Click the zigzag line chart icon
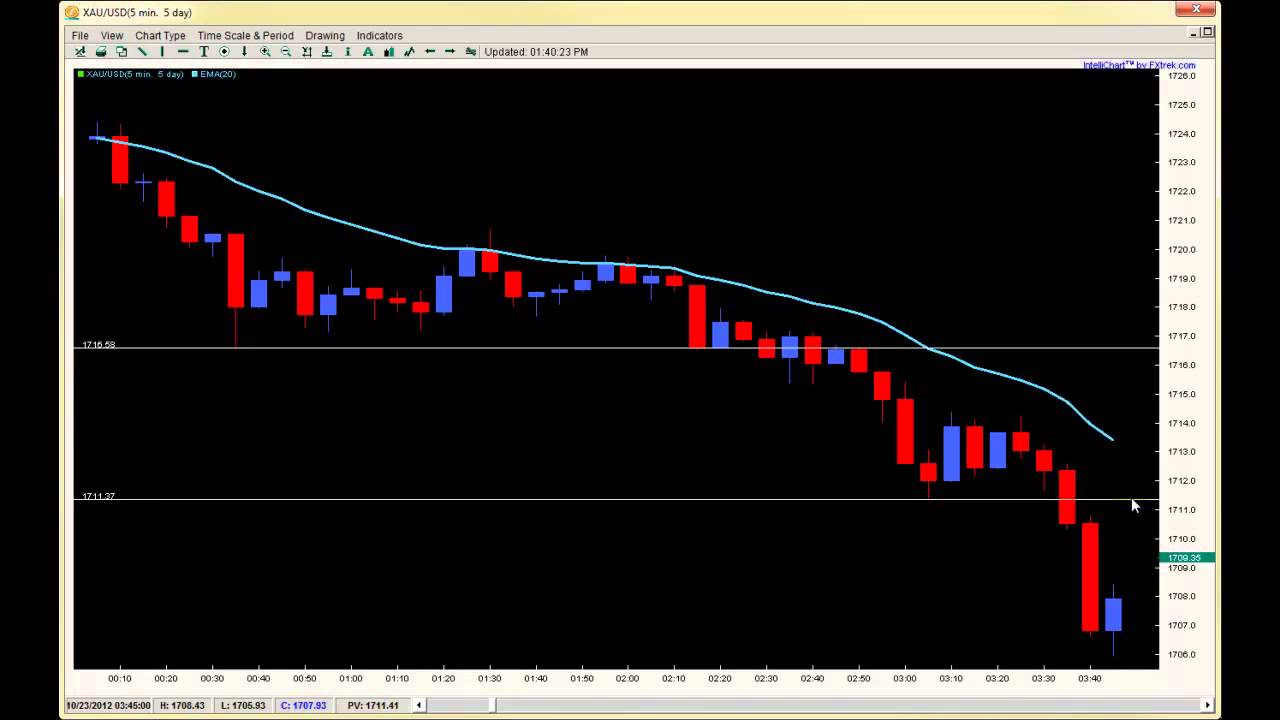The height and width of the screenshot is (720, 1280). click(x=409, y=52)
